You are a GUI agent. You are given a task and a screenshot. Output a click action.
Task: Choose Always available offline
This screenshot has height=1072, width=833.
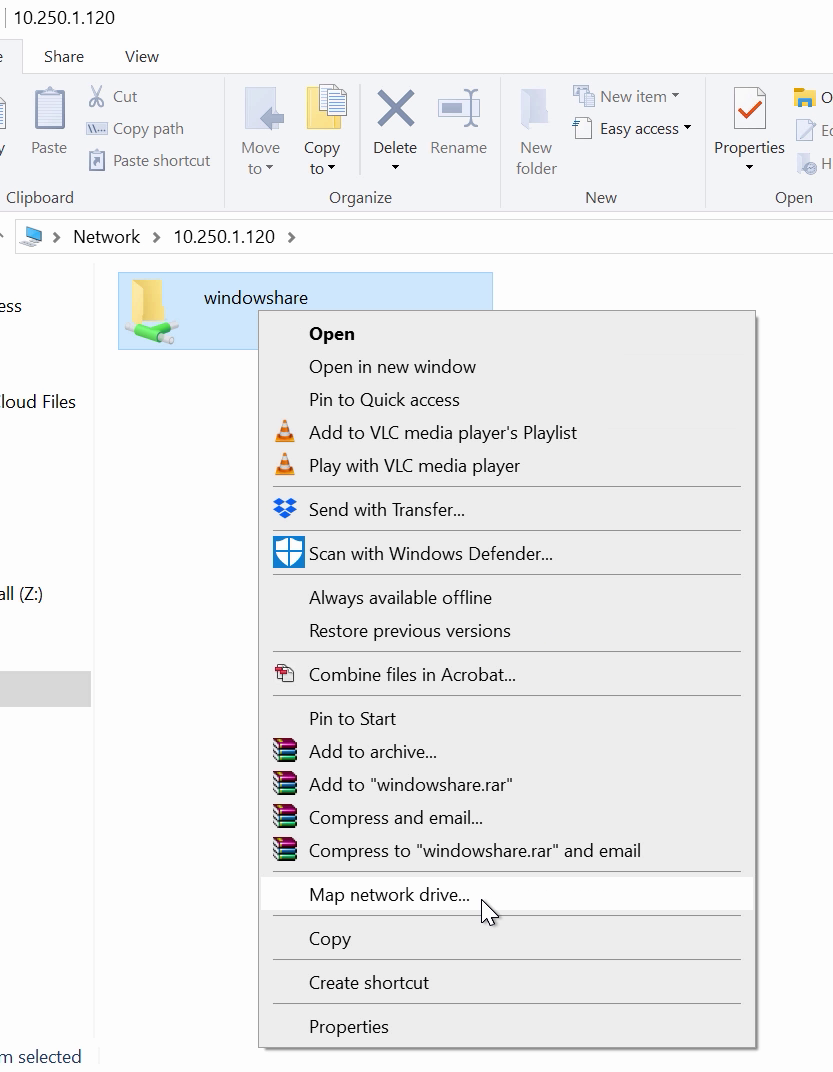tap(507, 598)
